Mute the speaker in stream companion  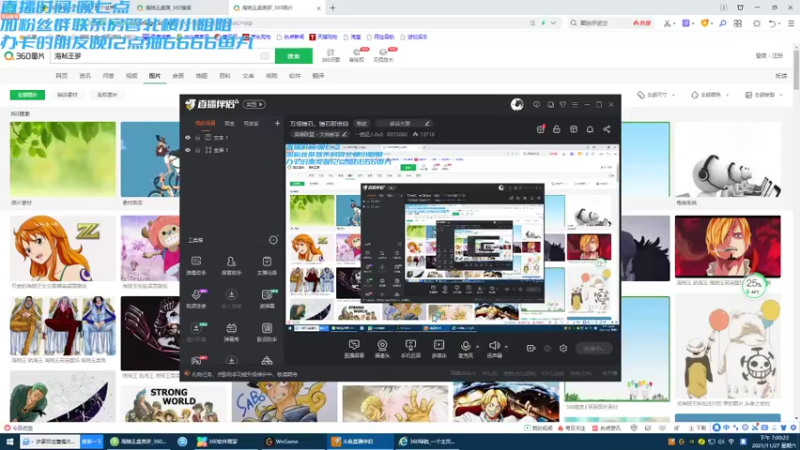494,349
